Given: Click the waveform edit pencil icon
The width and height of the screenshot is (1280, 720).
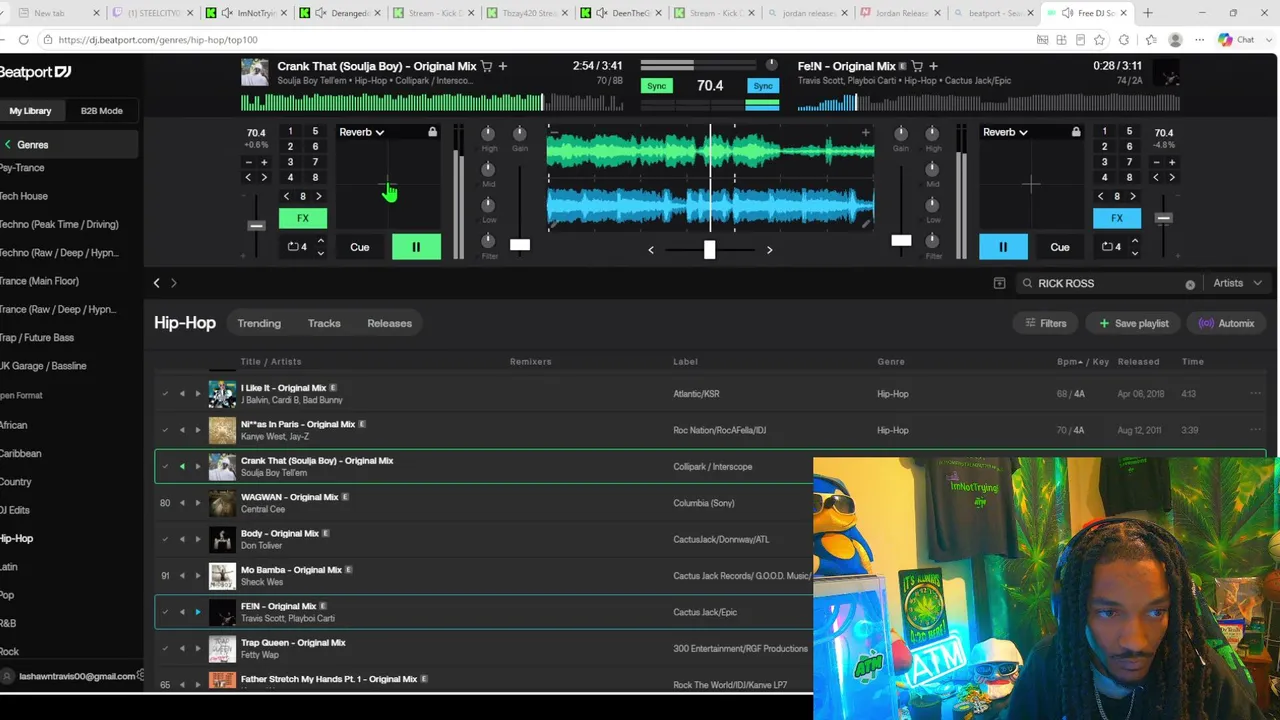Looking at the screenshot, I should [865, 225].
